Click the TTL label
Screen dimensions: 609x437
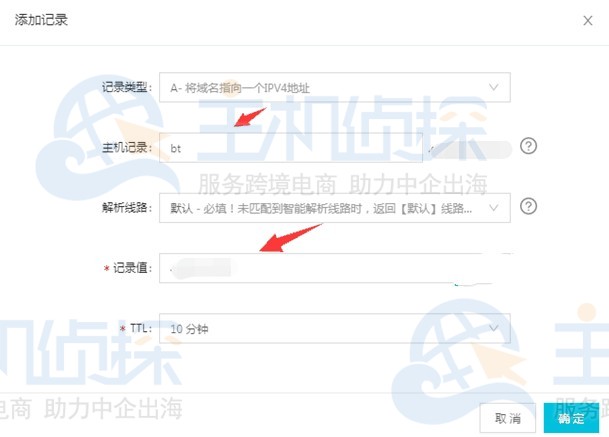pos(141,329)
